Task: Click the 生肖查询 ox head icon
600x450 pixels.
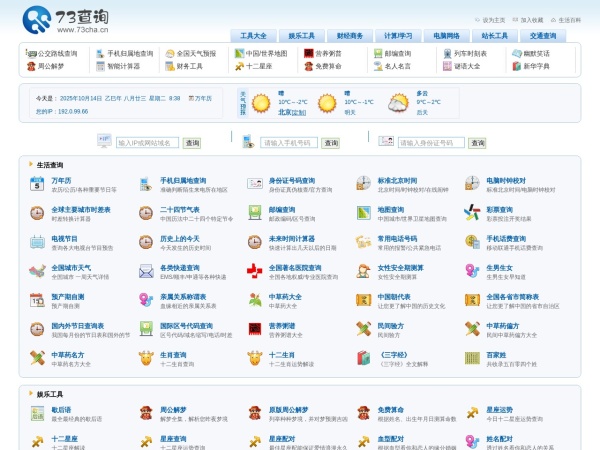Action: [146, 358]
